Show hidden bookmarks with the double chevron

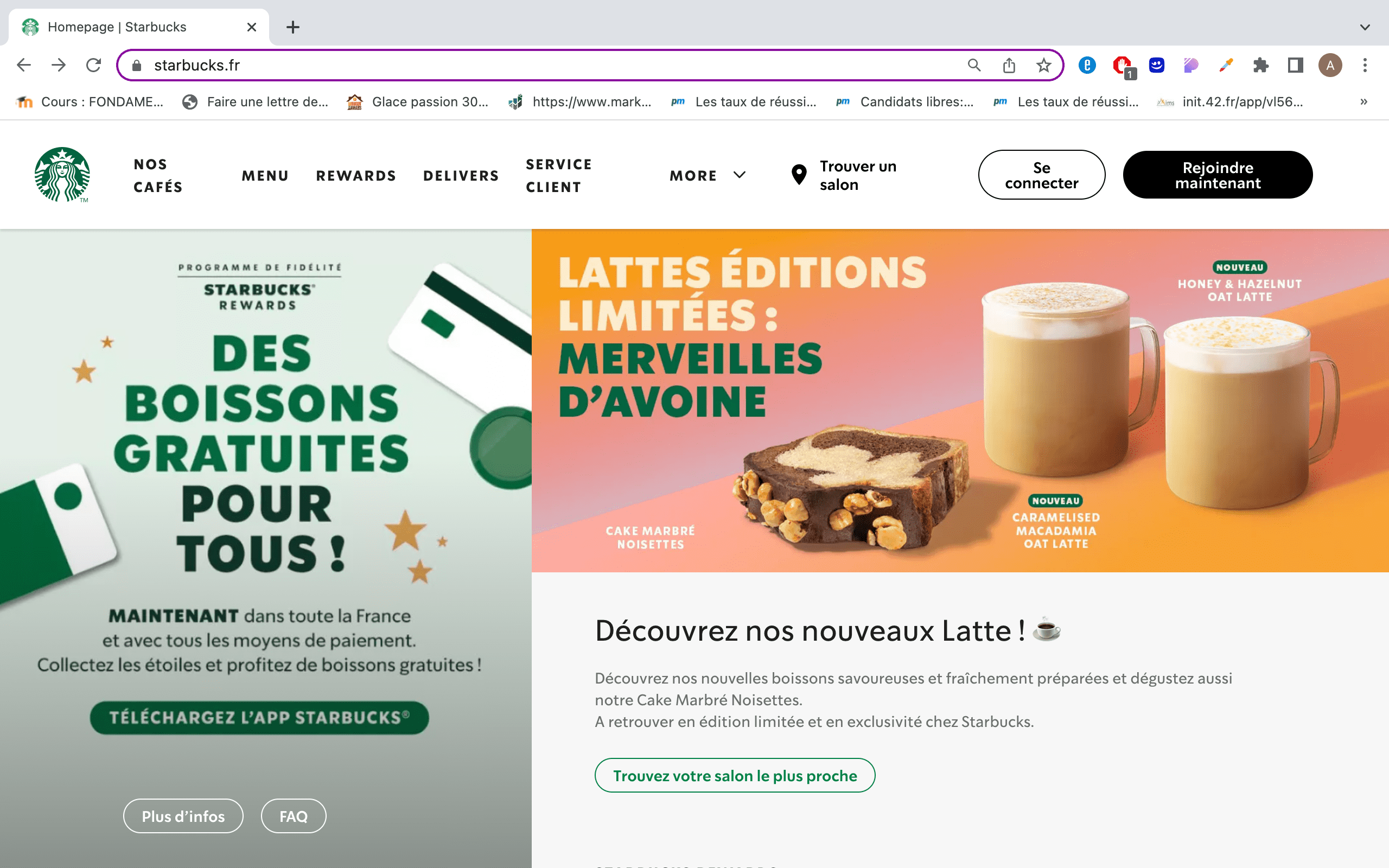coord(1363,101)
